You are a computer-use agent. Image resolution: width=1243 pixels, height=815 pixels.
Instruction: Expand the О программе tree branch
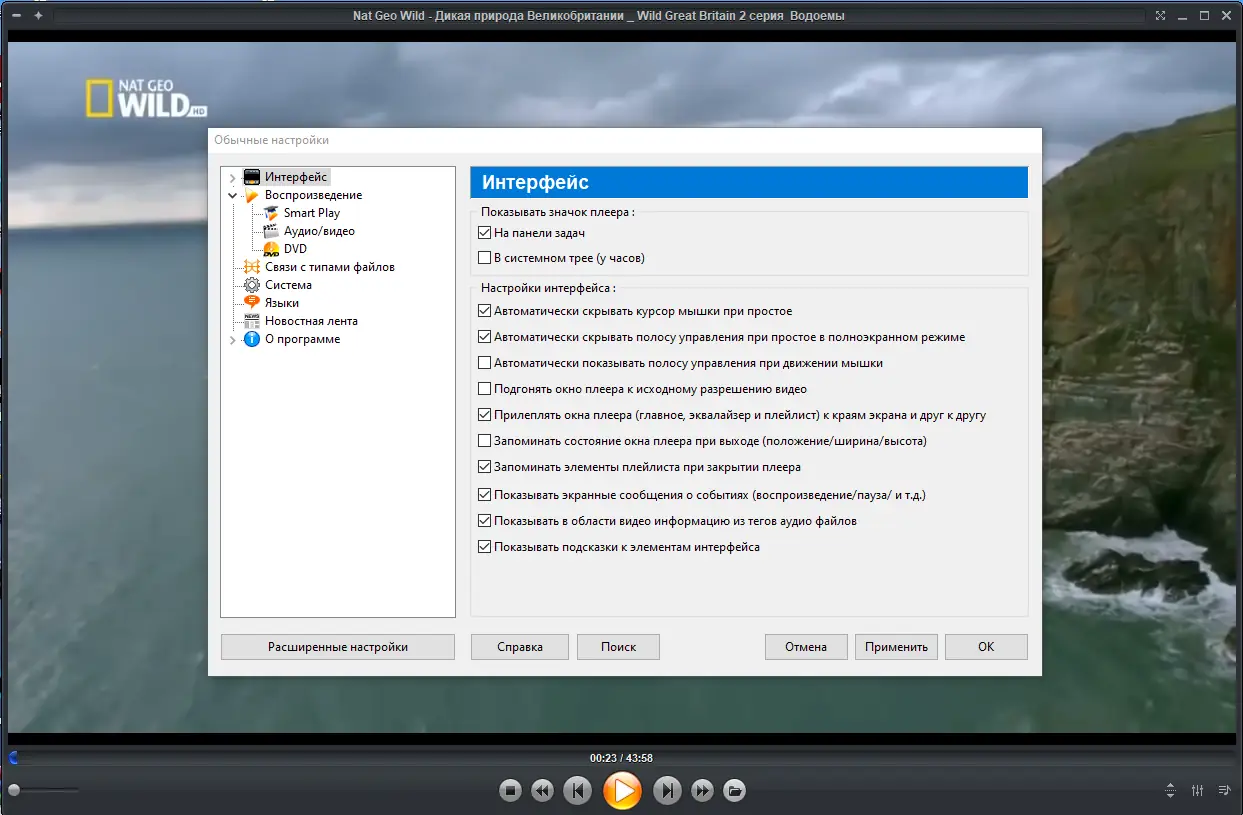[x=232, y=339]
